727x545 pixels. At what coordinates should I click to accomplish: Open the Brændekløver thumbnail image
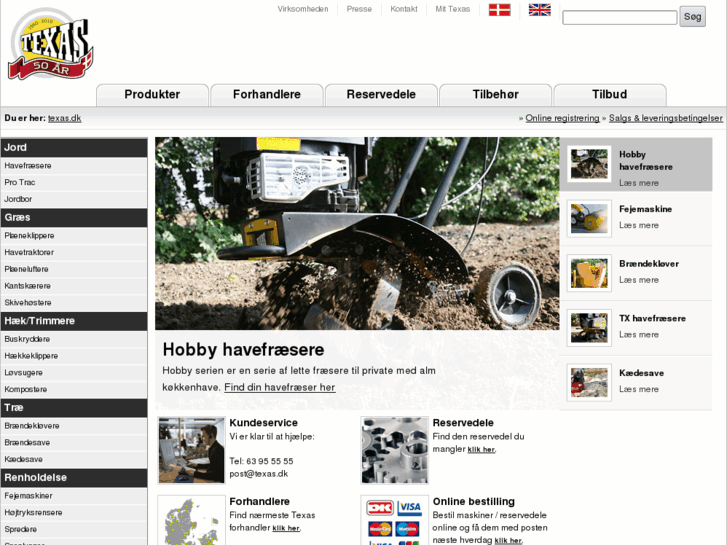[589, 273]
